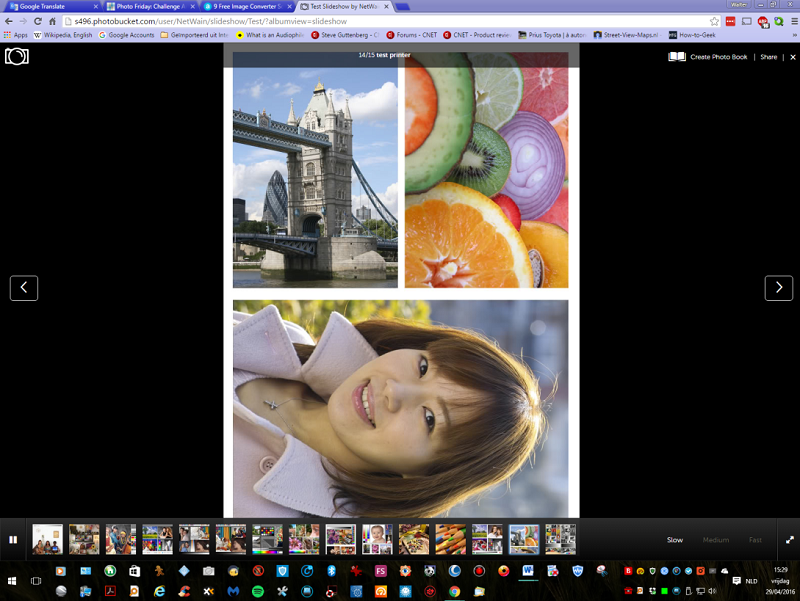Pause the slideshow playback
Viewport: 800px width, 601px height.
click(13, 540)
